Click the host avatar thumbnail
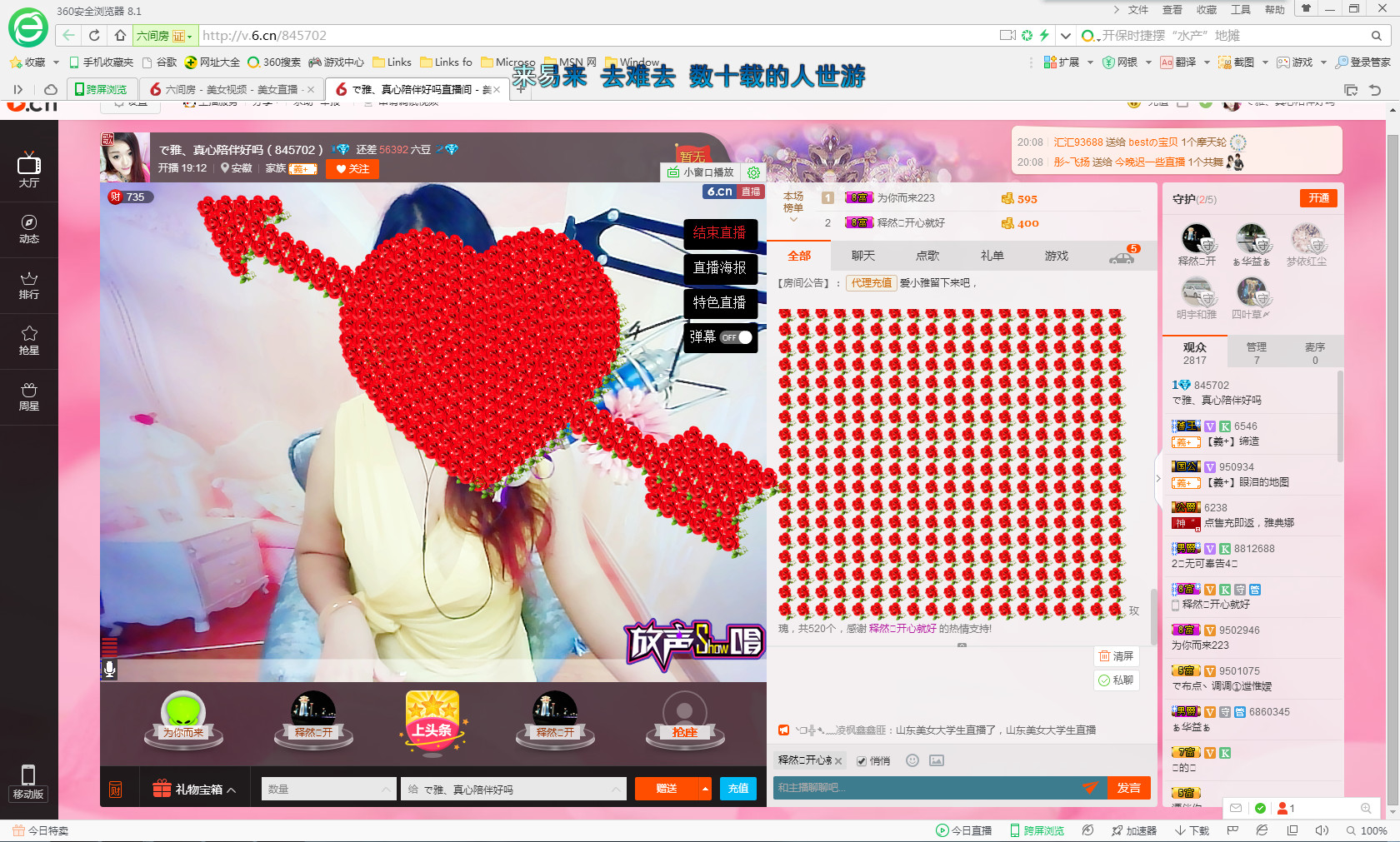The height and width of the screenshot is (842, 1400). [125, 157]
